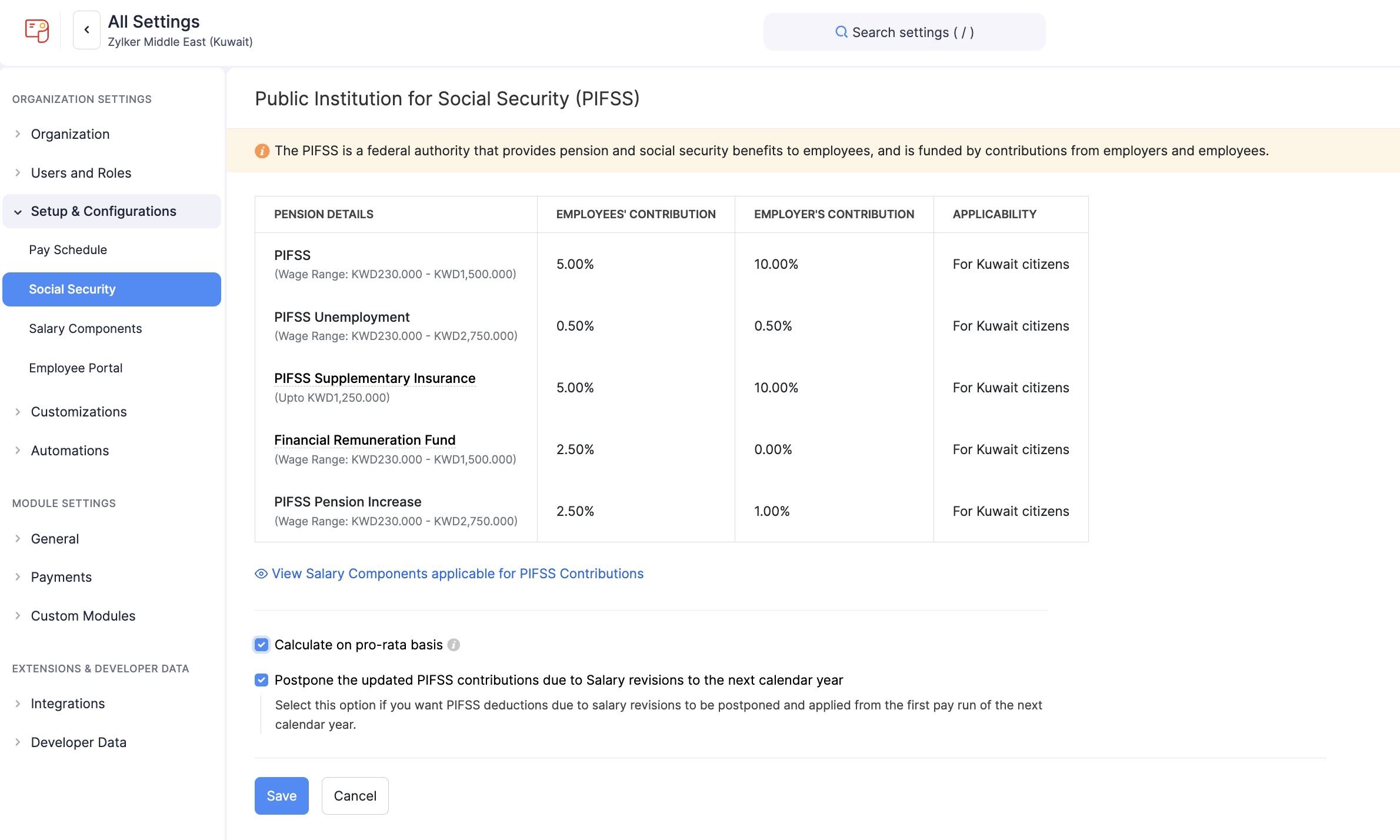Select Pay Schedule in the sidebar

click(x=69, y=249)
